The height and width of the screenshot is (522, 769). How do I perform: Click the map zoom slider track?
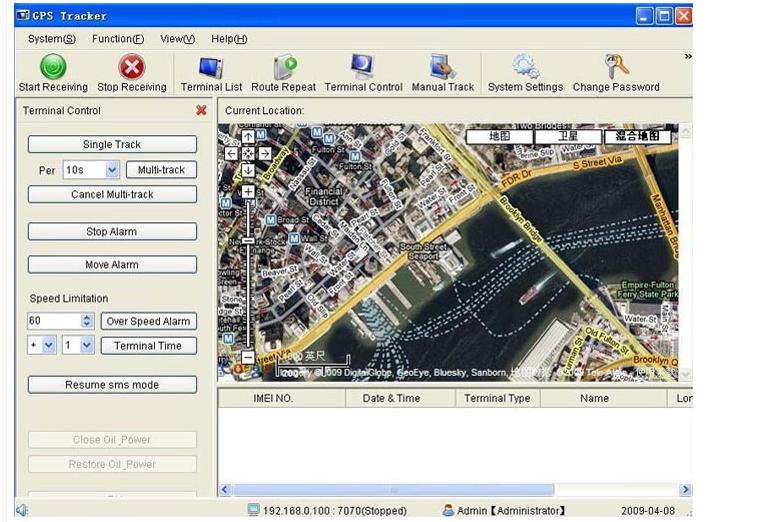248,290
